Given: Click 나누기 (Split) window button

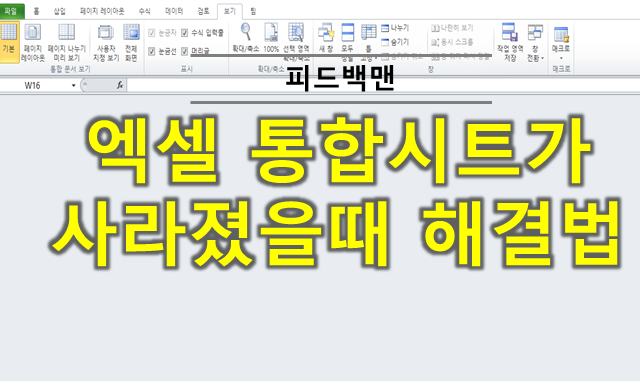Looking at the screenshot, I should (395, 28).
